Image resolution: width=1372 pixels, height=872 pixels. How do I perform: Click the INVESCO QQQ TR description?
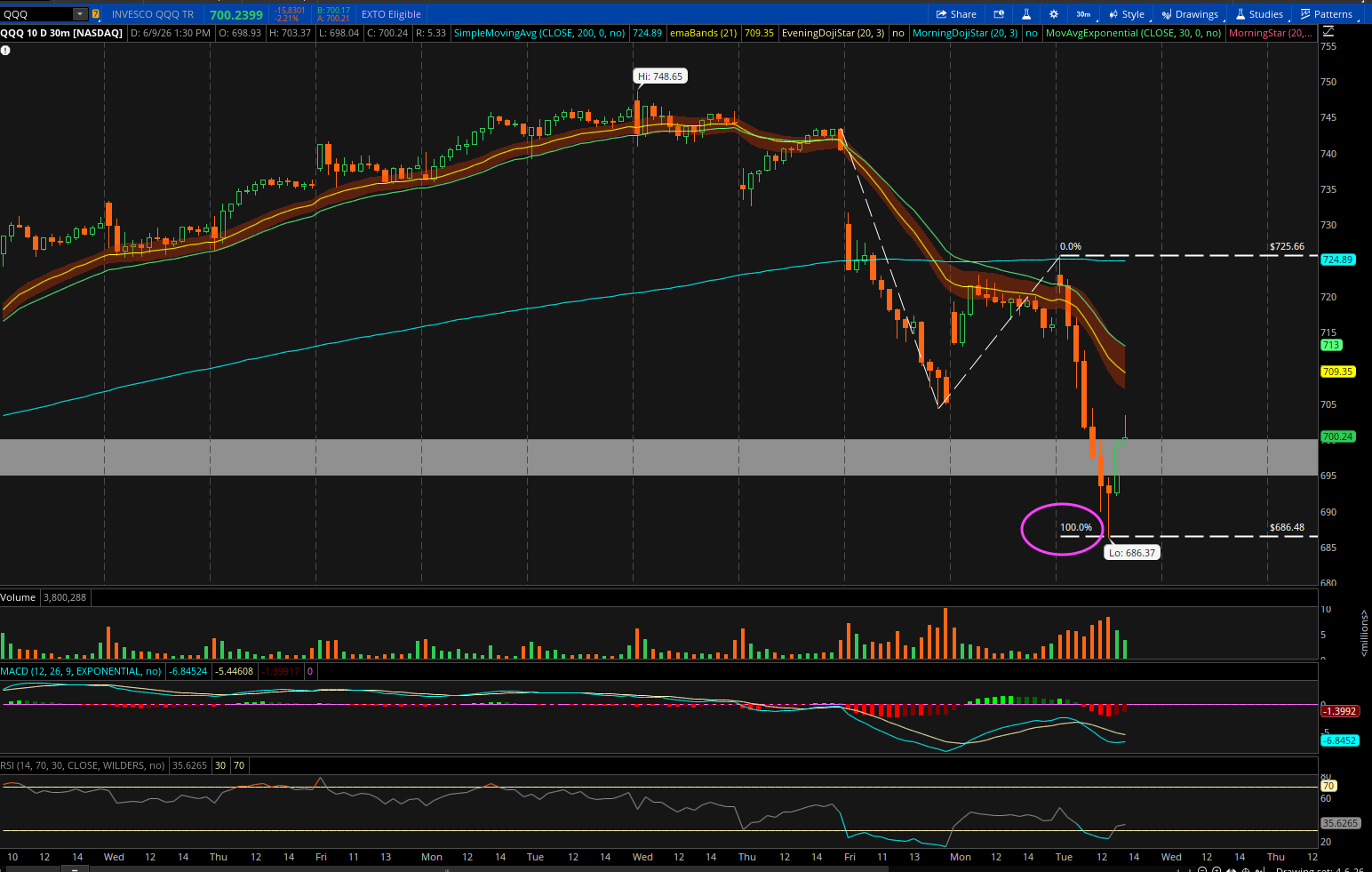pos(153,14)
